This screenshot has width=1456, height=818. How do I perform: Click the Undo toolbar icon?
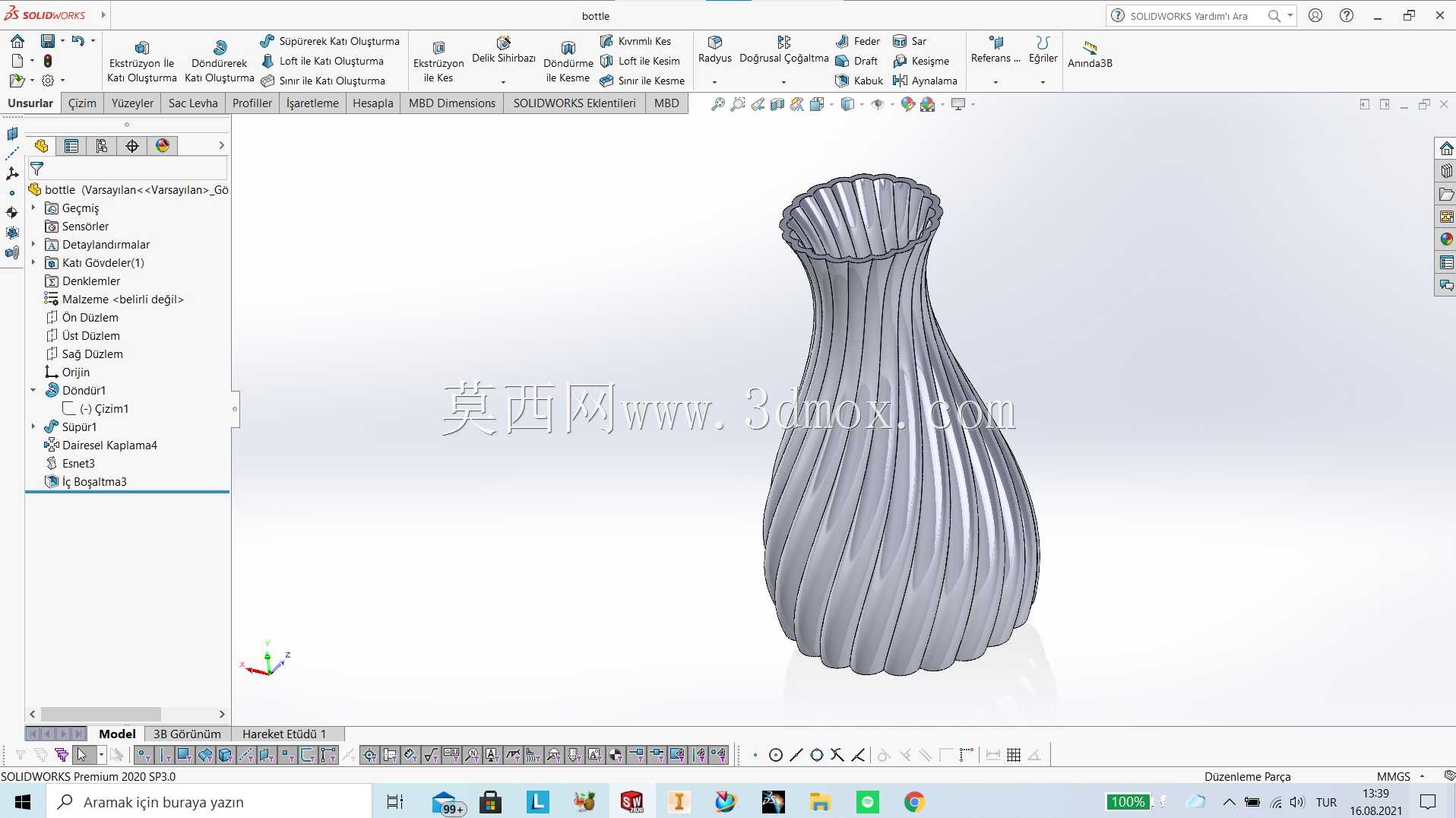tap(78, 40)
